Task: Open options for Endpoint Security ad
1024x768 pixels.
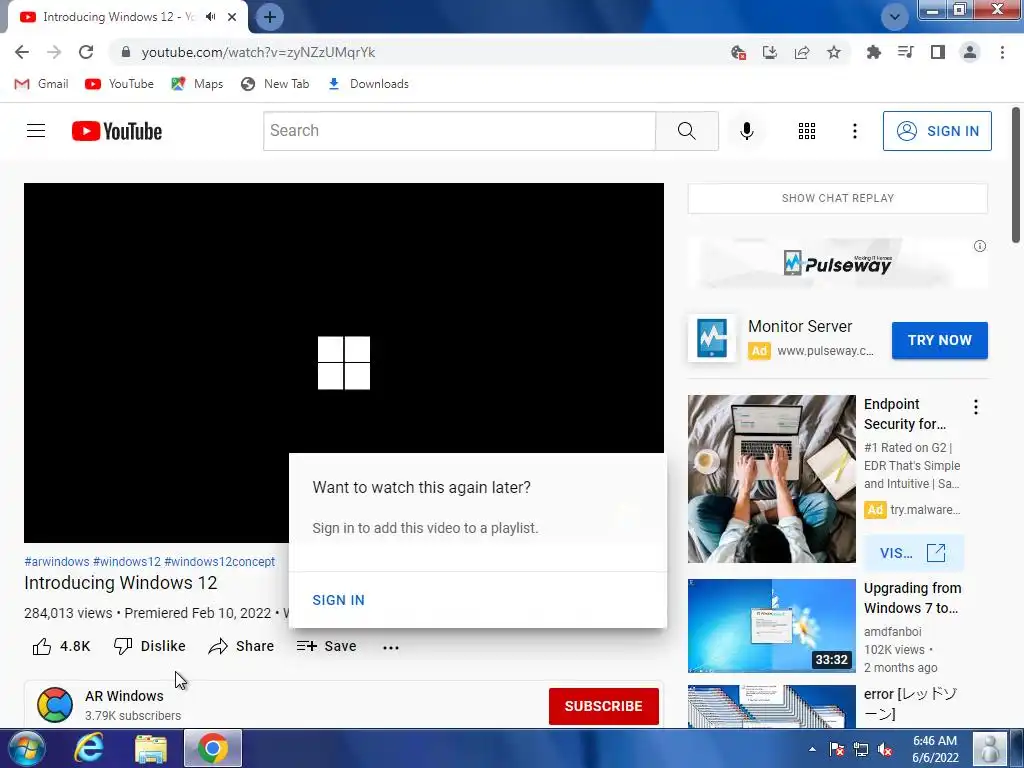Action: tap(976, 407)
